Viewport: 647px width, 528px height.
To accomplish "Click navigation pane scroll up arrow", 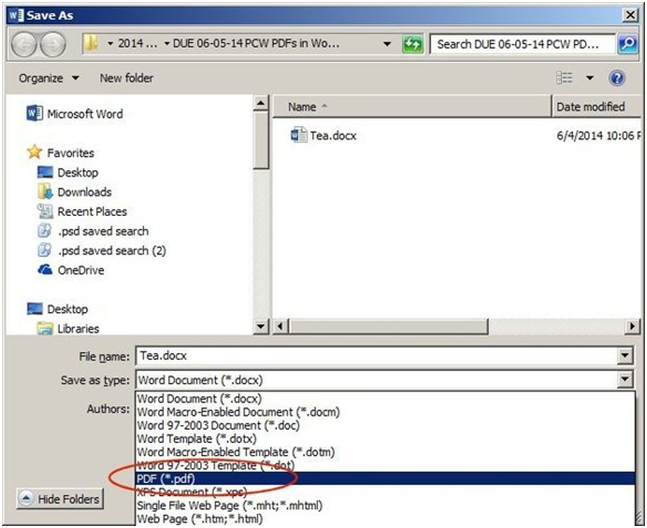I will click(x=261, y=103).
